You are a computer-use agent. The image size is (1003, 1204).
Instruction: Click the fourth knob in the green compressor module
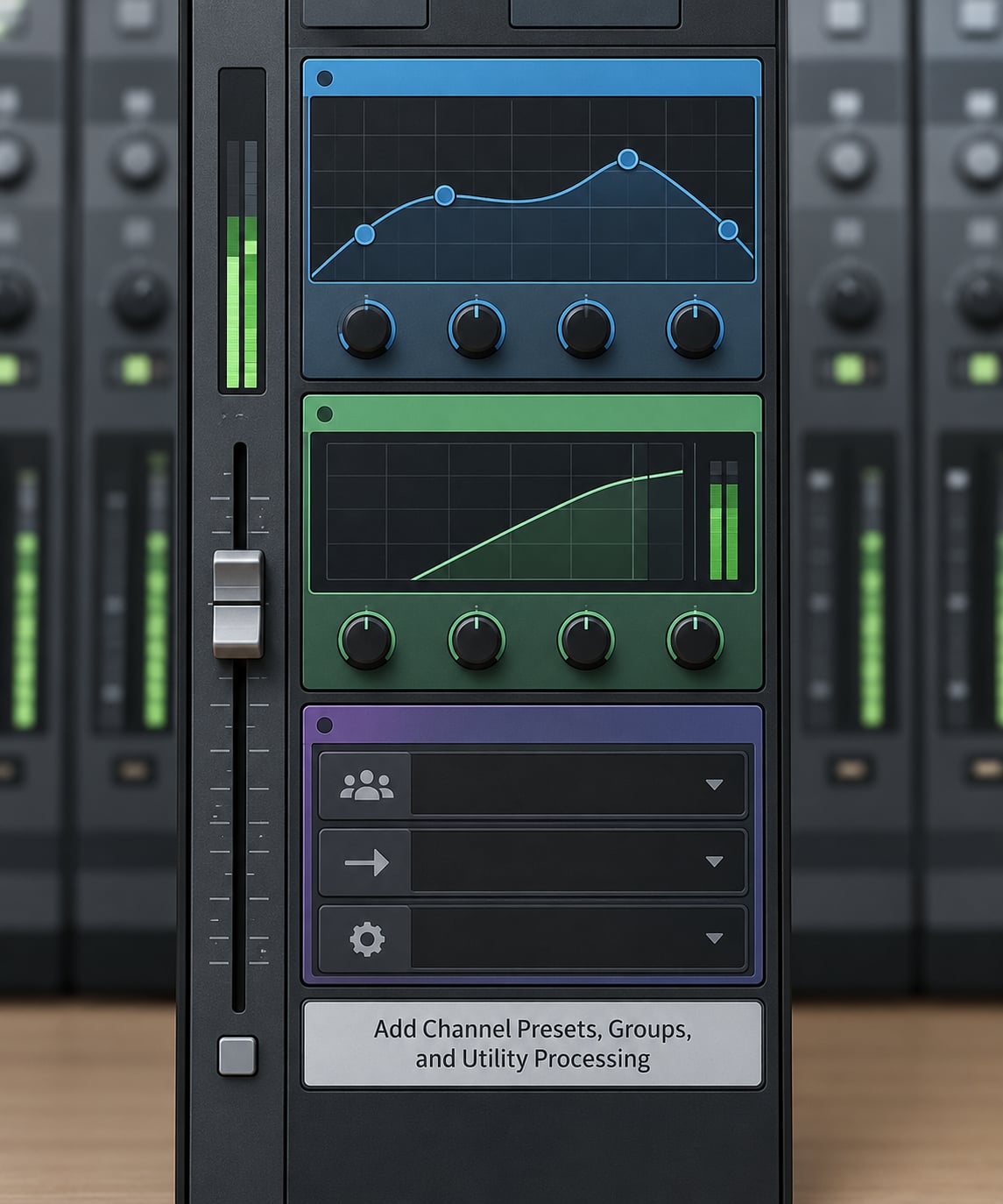[x=695, y=640]
